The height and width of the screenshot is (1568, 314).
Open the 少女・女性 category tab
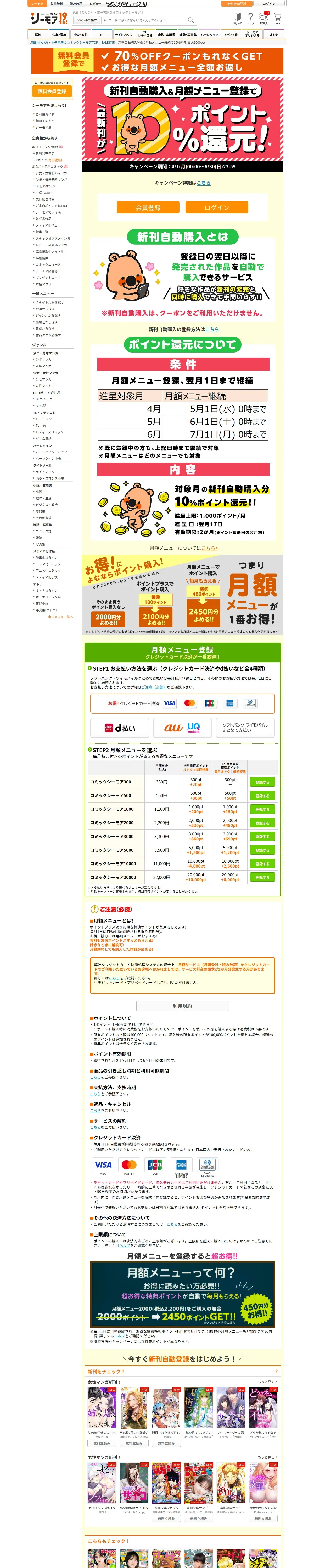[x=81, y=35]
